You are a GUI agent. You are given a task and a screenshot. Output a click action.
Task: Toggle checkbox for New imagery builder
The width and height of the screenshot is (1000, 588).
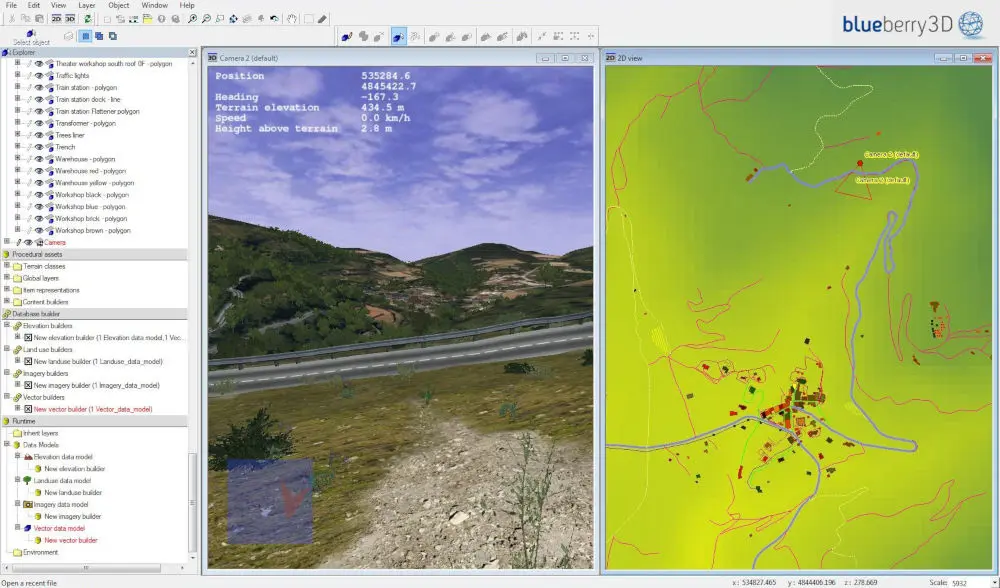click(x=28, y=386)
